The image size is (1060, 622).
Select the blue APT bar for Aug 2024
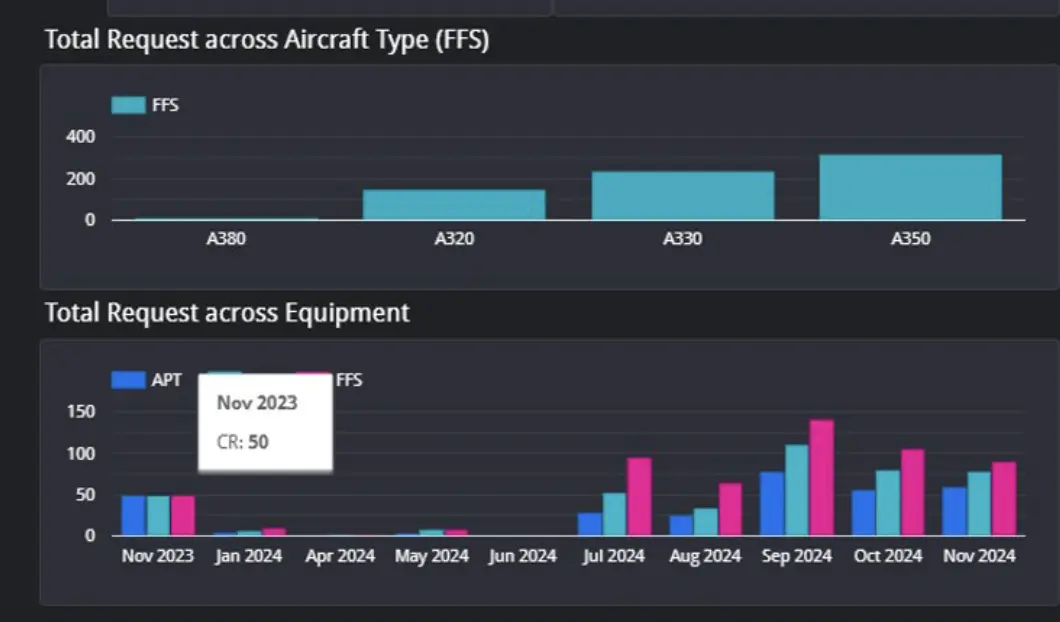(681, 525)
